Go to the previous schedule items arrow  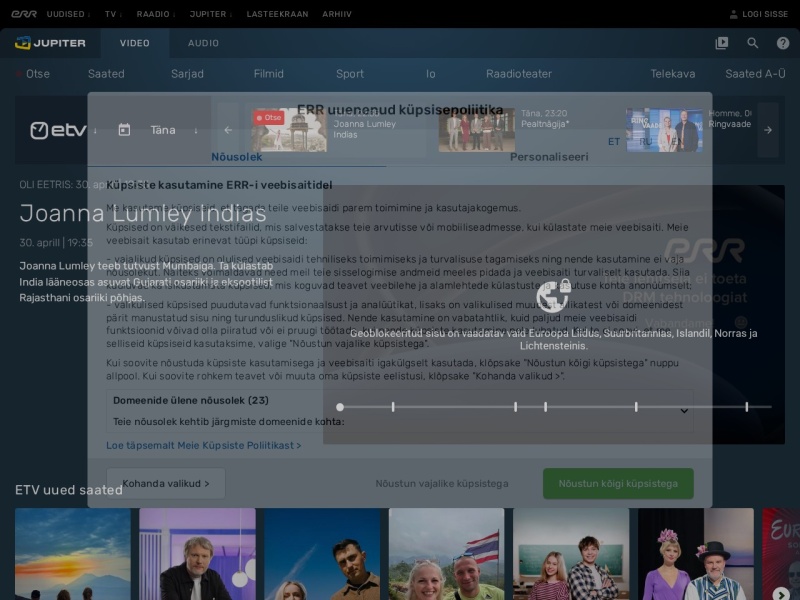[228, 130]
